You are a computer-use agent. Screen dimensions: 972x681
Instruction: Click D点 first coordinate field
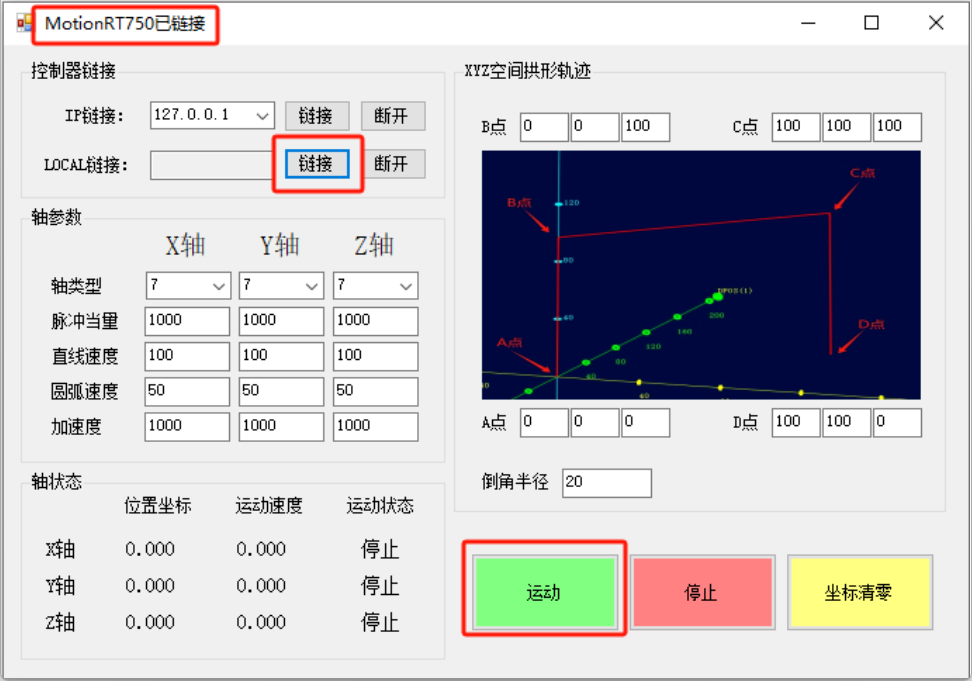click(797, 423)
